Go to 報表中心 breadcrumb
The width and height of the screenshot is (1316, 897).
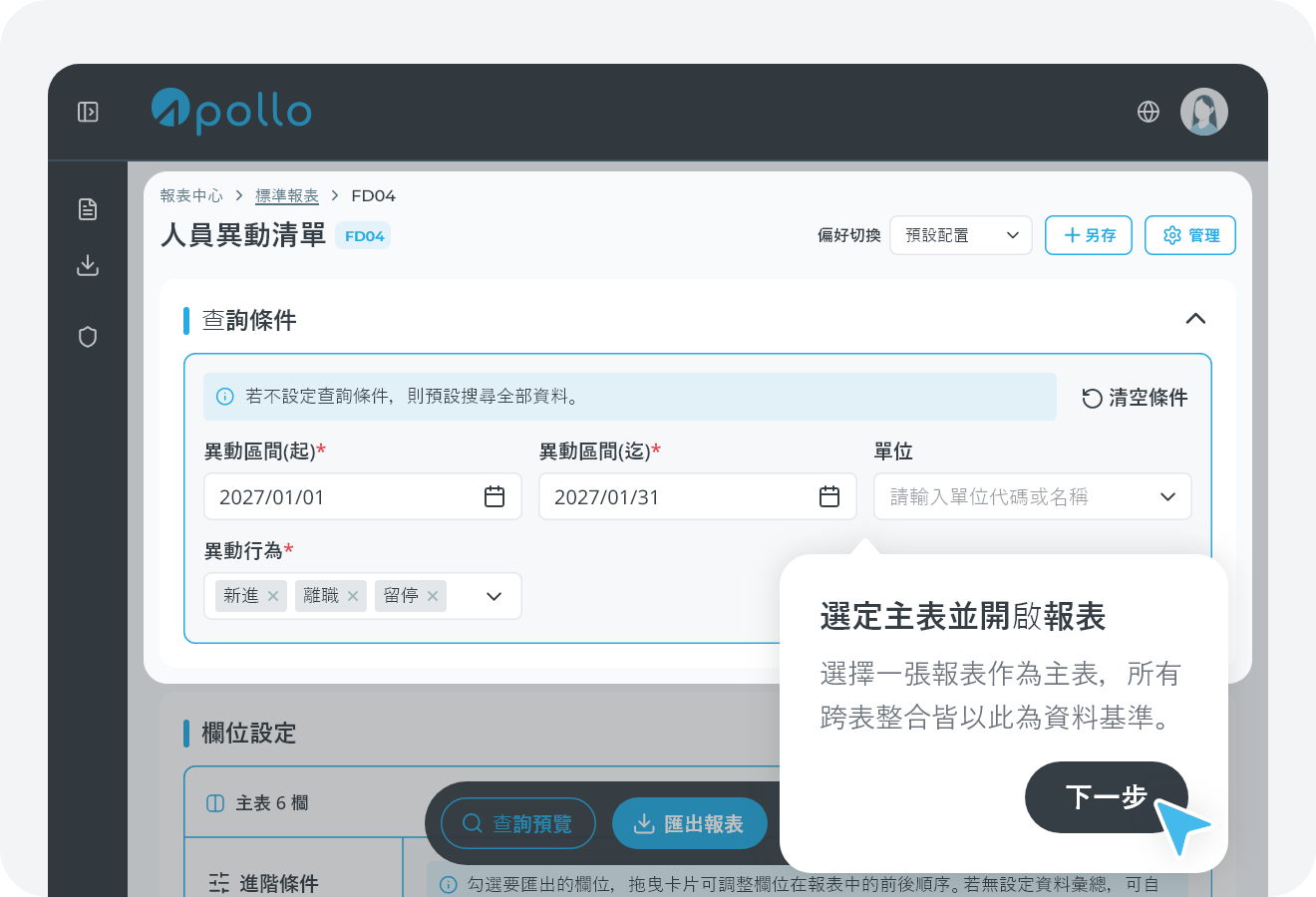point(191,195)
